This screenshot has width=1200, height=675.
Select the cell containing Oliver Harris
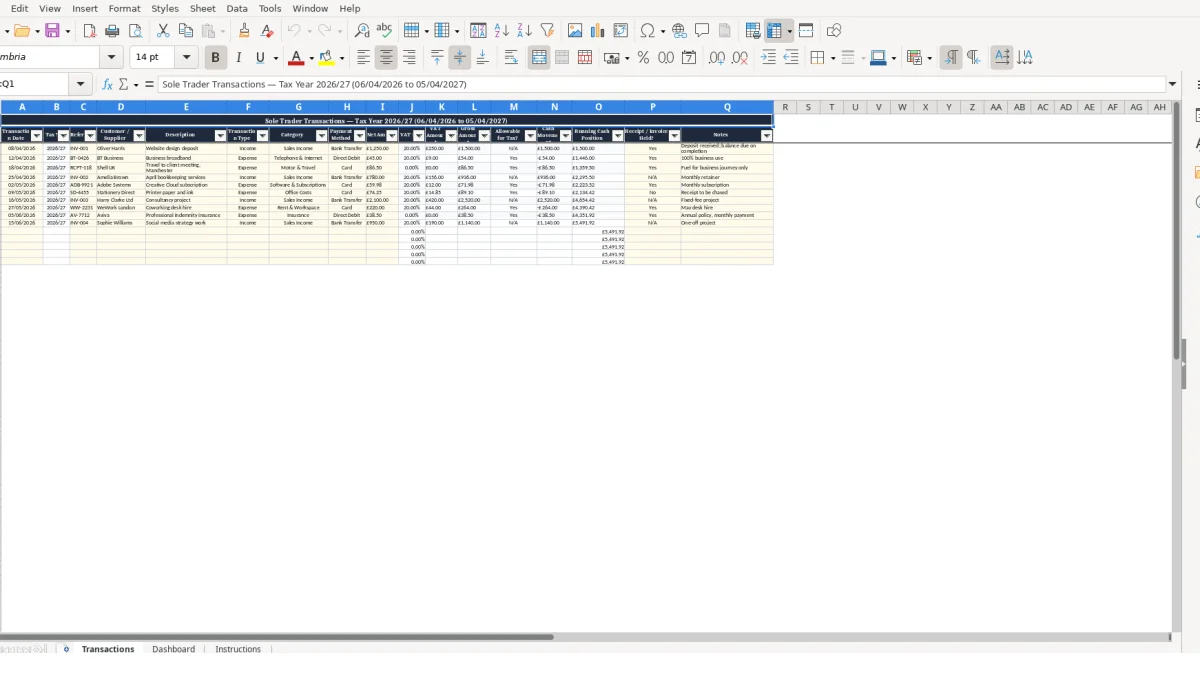click(121, 148)
